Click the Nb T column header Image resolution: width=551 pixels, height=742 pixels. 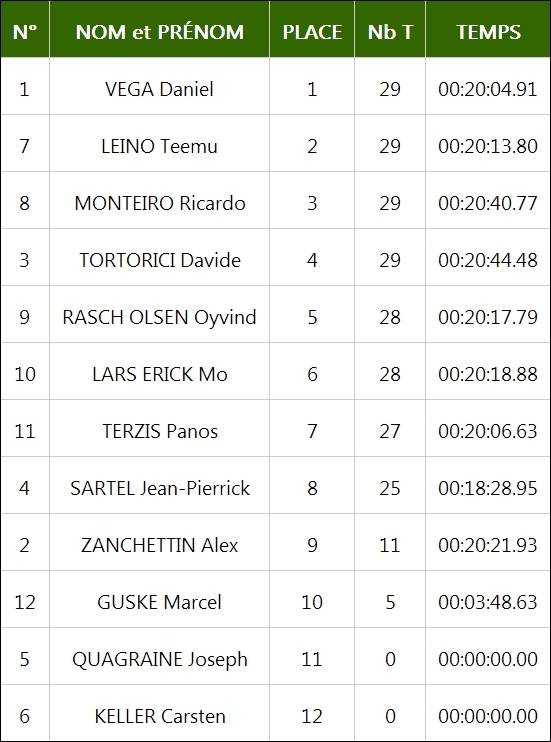pos(390,29)
